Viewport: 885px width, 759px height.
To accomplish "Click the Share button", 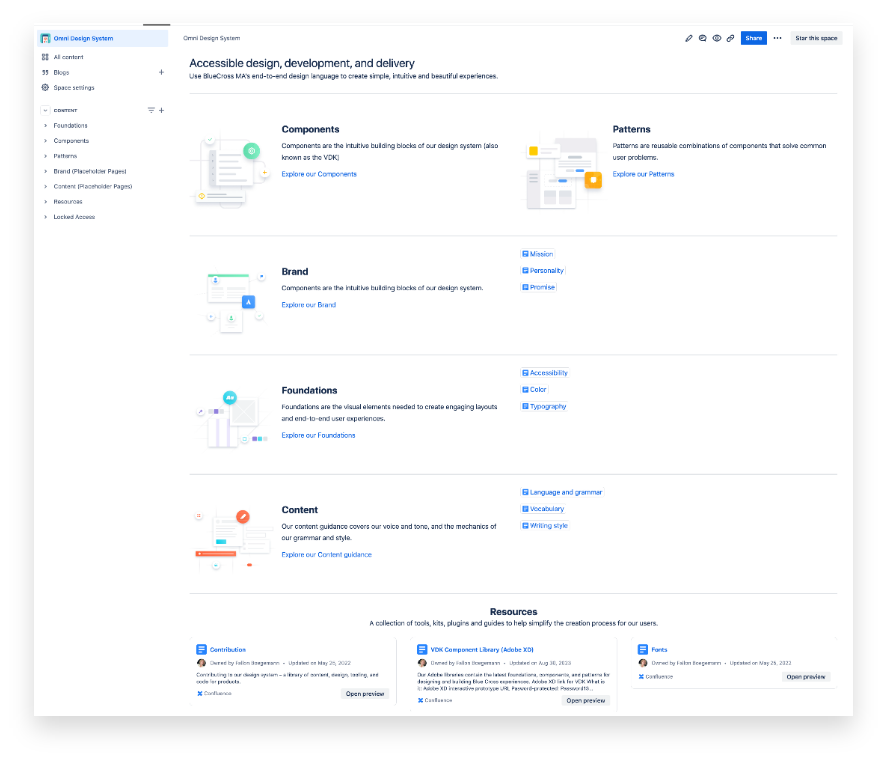I will (x=753, y=38).
